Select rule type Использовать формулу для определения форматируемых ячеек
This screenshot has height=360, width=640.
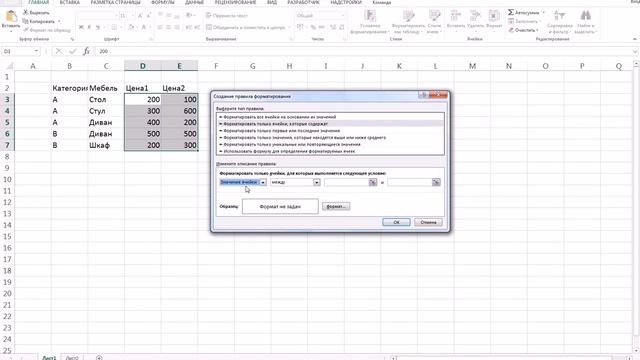(330, 151)
